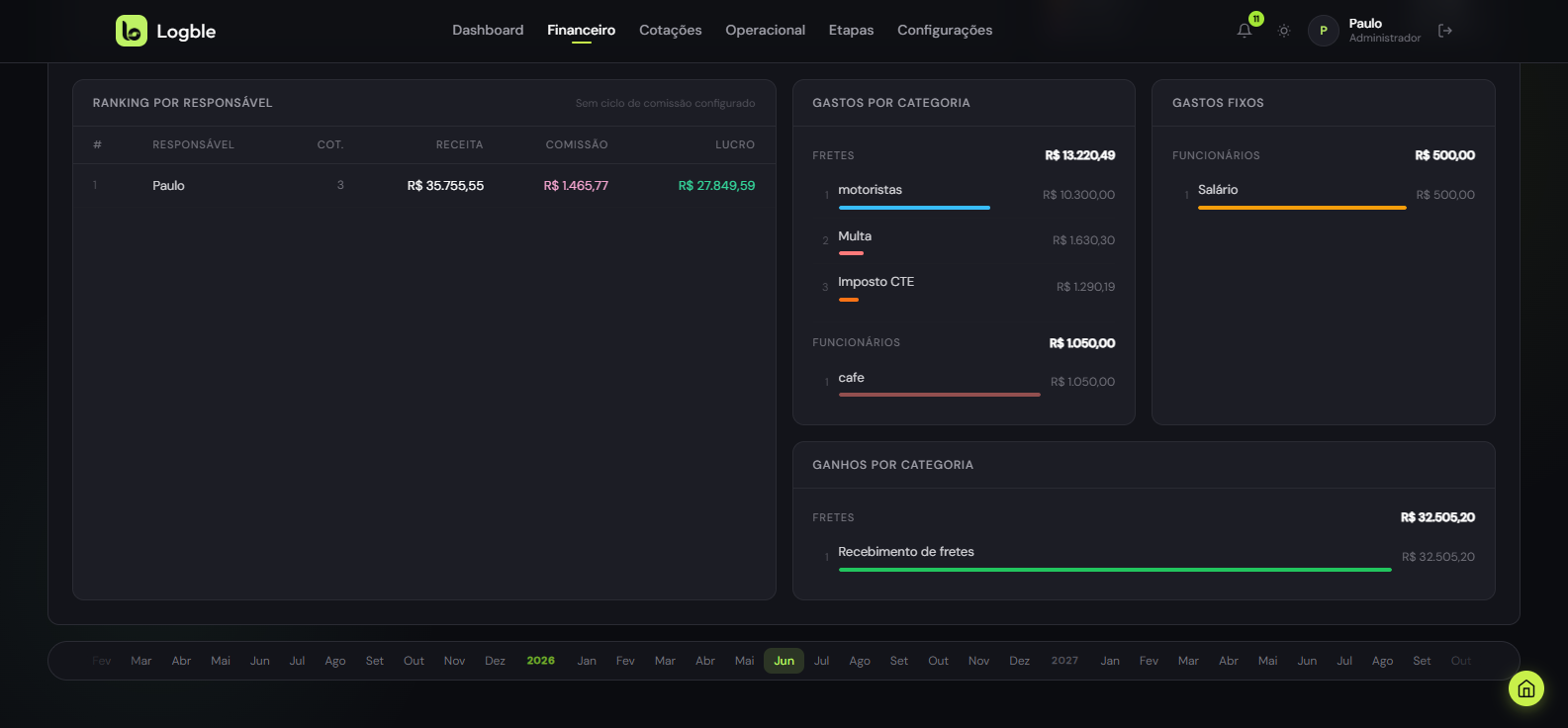Click the motoristas expense entry
The height and width of the screenshot is (728, 1568).
(964, 195)
